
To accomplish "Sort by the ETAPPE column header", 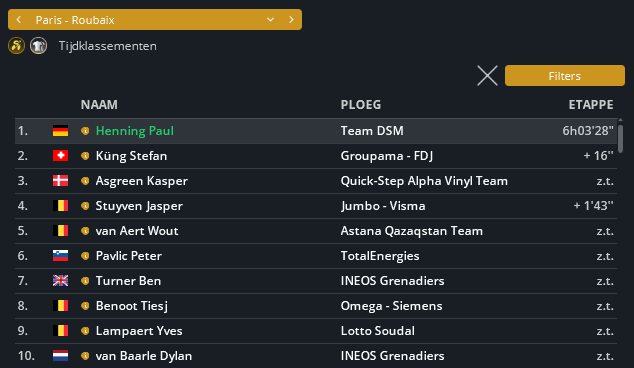I will point(591,105).
